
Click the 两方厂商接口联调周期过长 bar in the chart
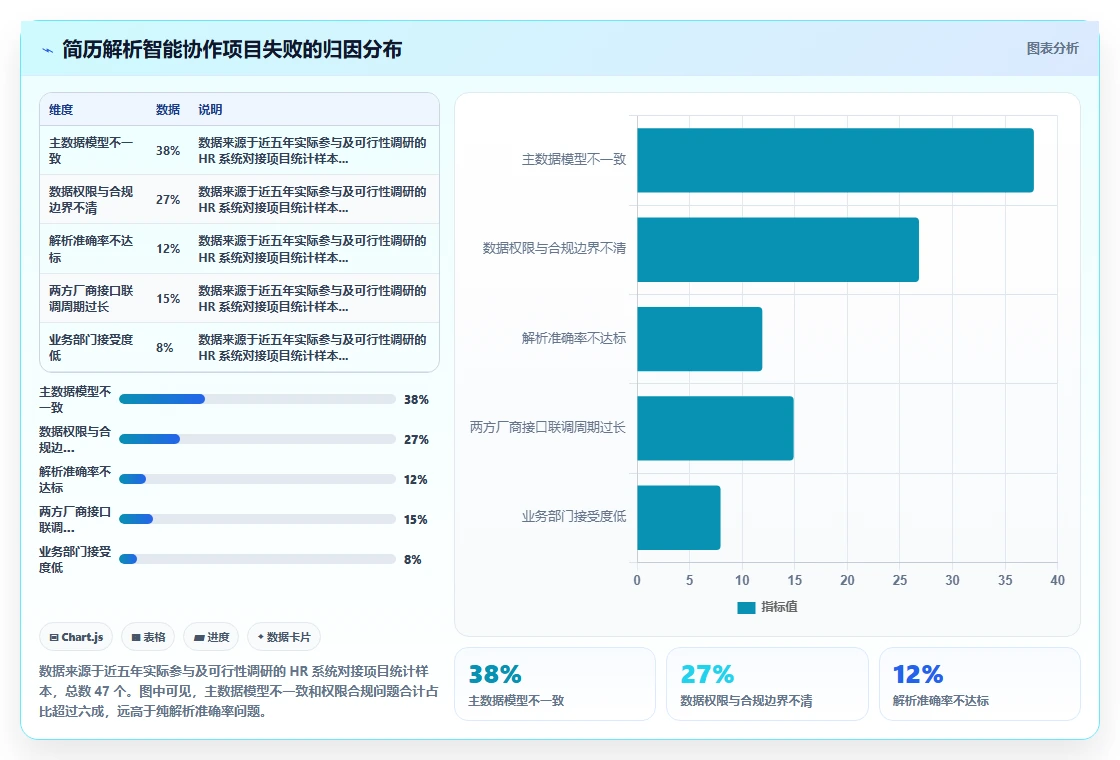tap(715, 428)
